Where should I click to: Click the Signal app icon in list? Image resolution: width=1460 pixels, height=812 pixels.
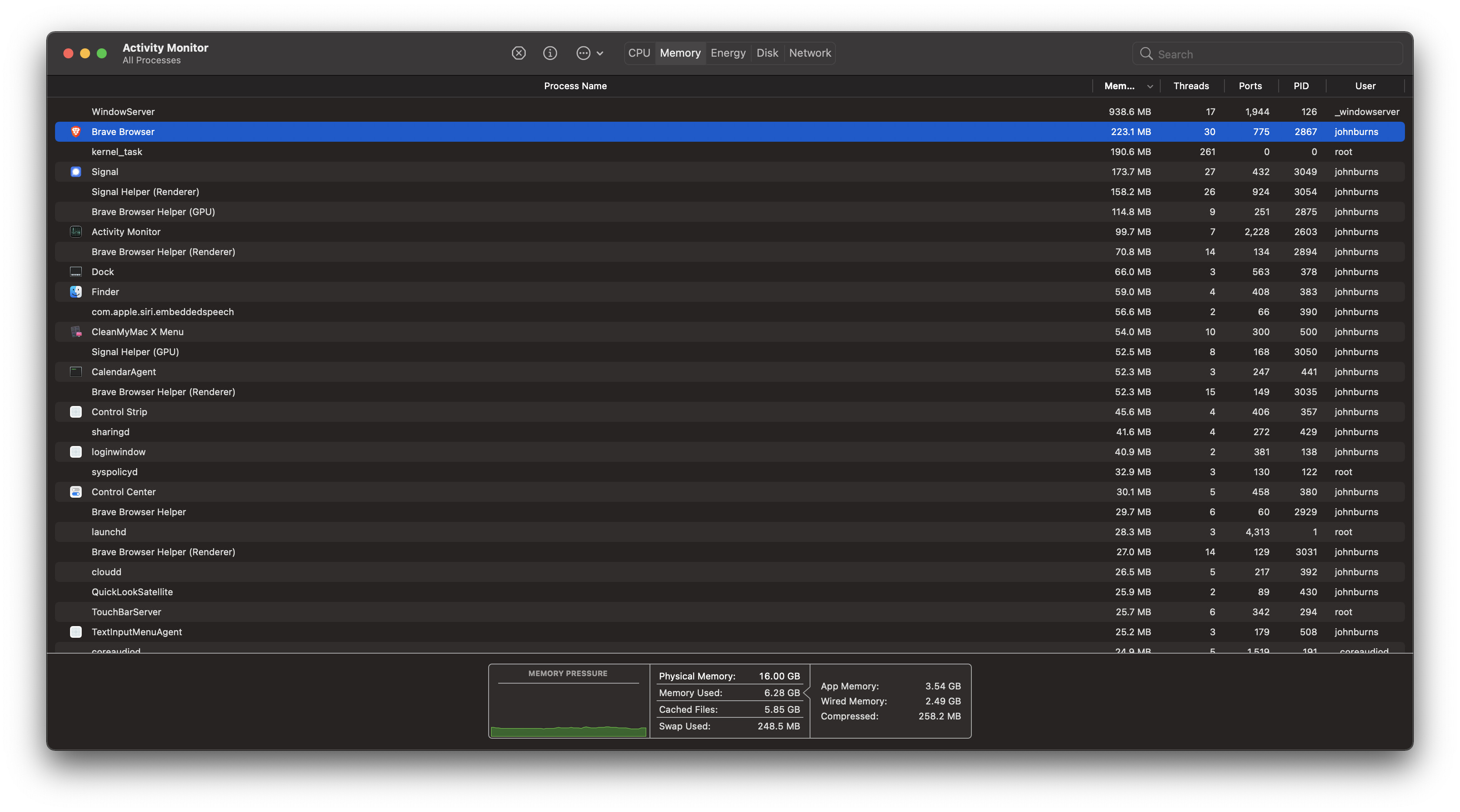pos(75,172)
